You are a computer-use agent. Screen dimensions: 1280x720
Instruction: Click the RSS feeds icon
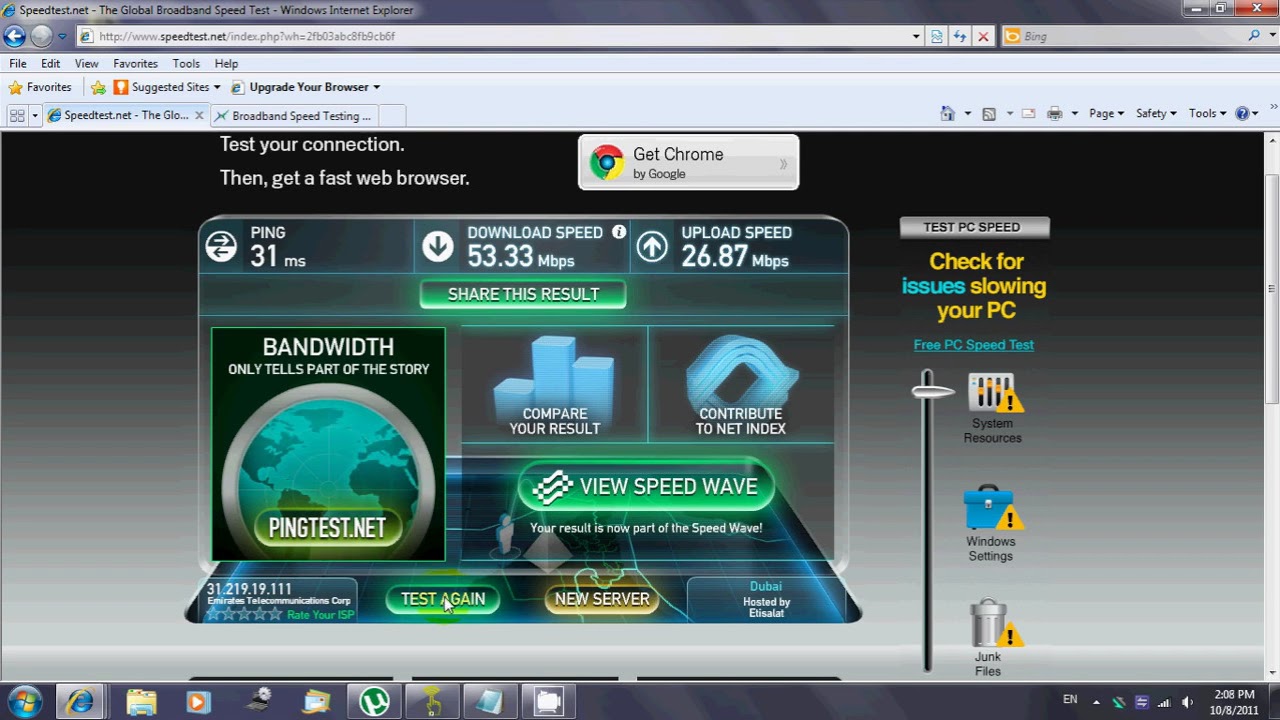pos(989,114)
